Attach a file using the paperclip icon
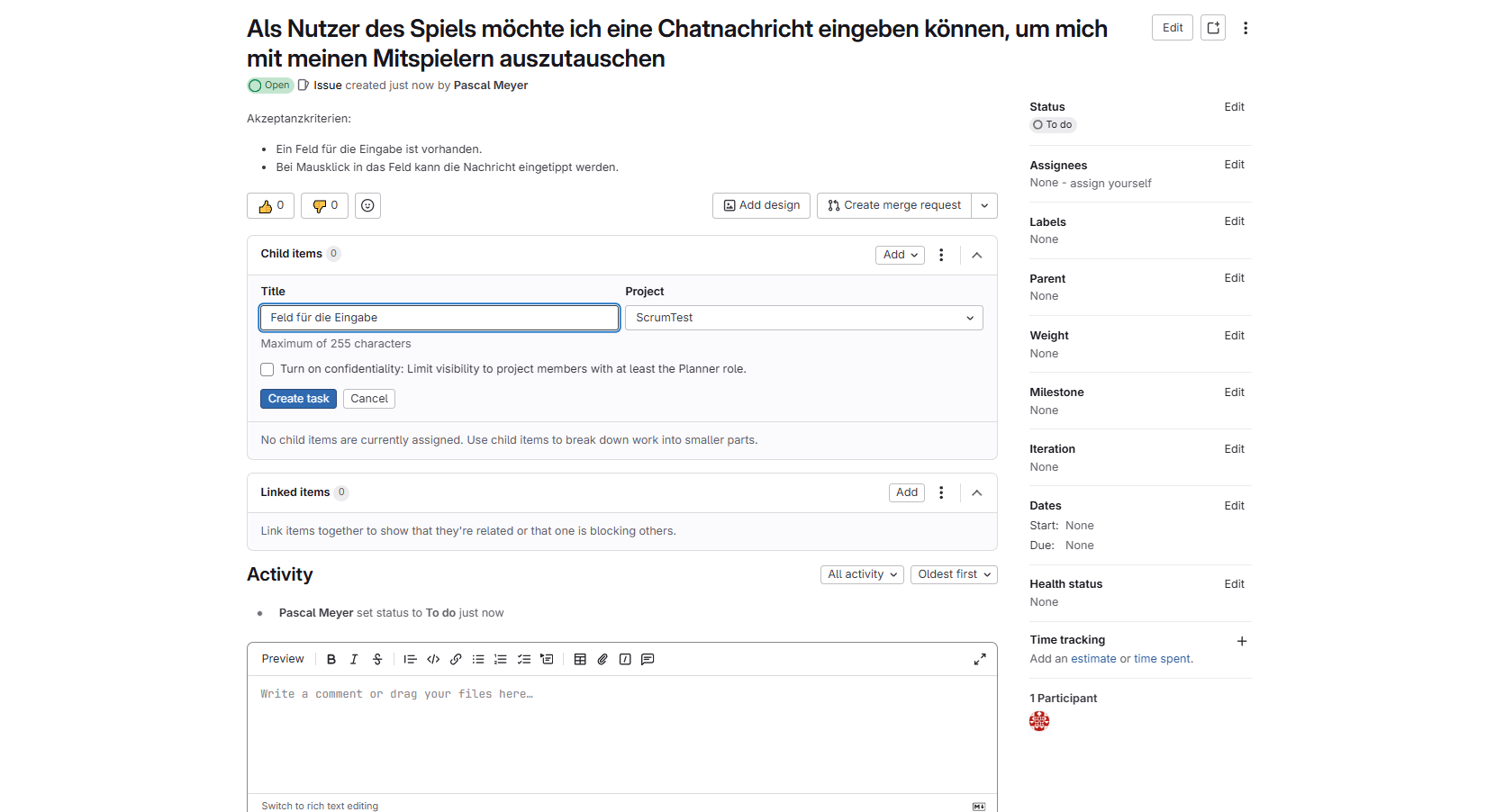 603,659
